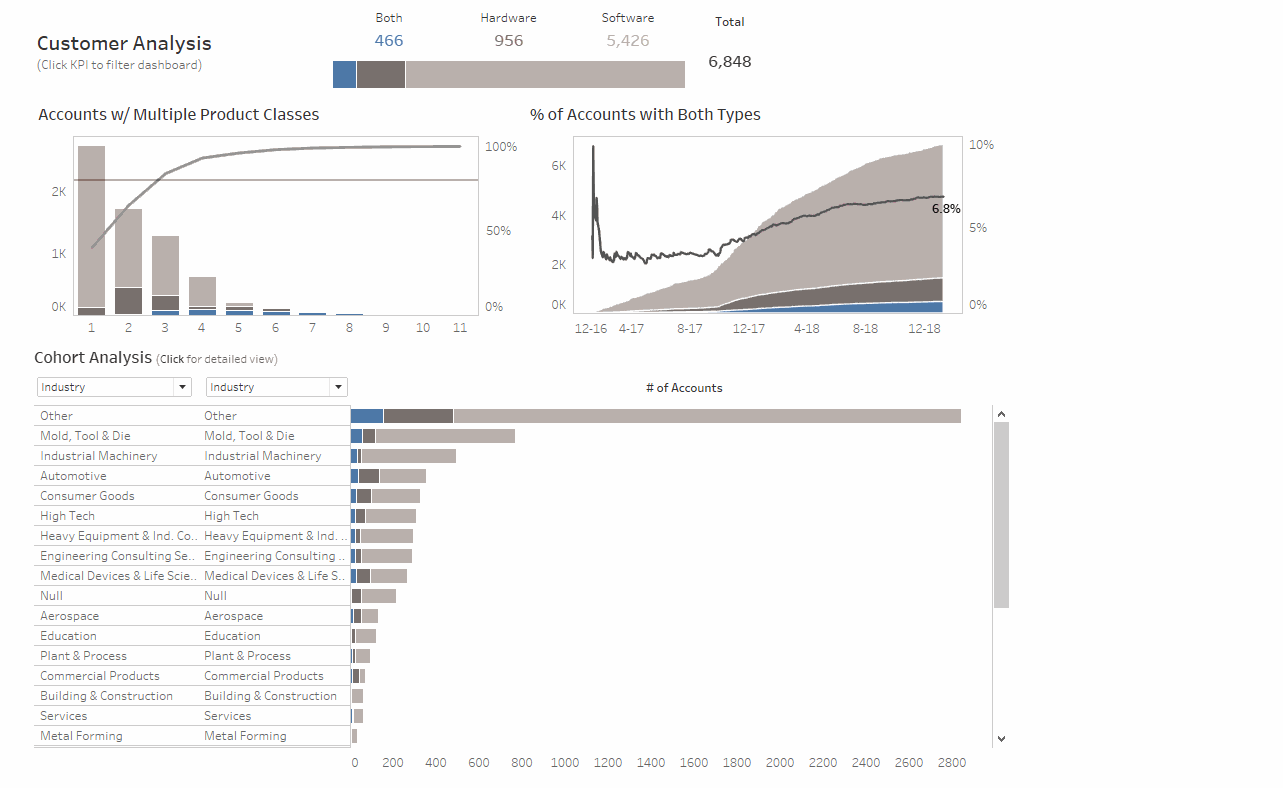1283x788 pixels.
Task: Select the Null cohort row
Action: click(x=370, y=595)
